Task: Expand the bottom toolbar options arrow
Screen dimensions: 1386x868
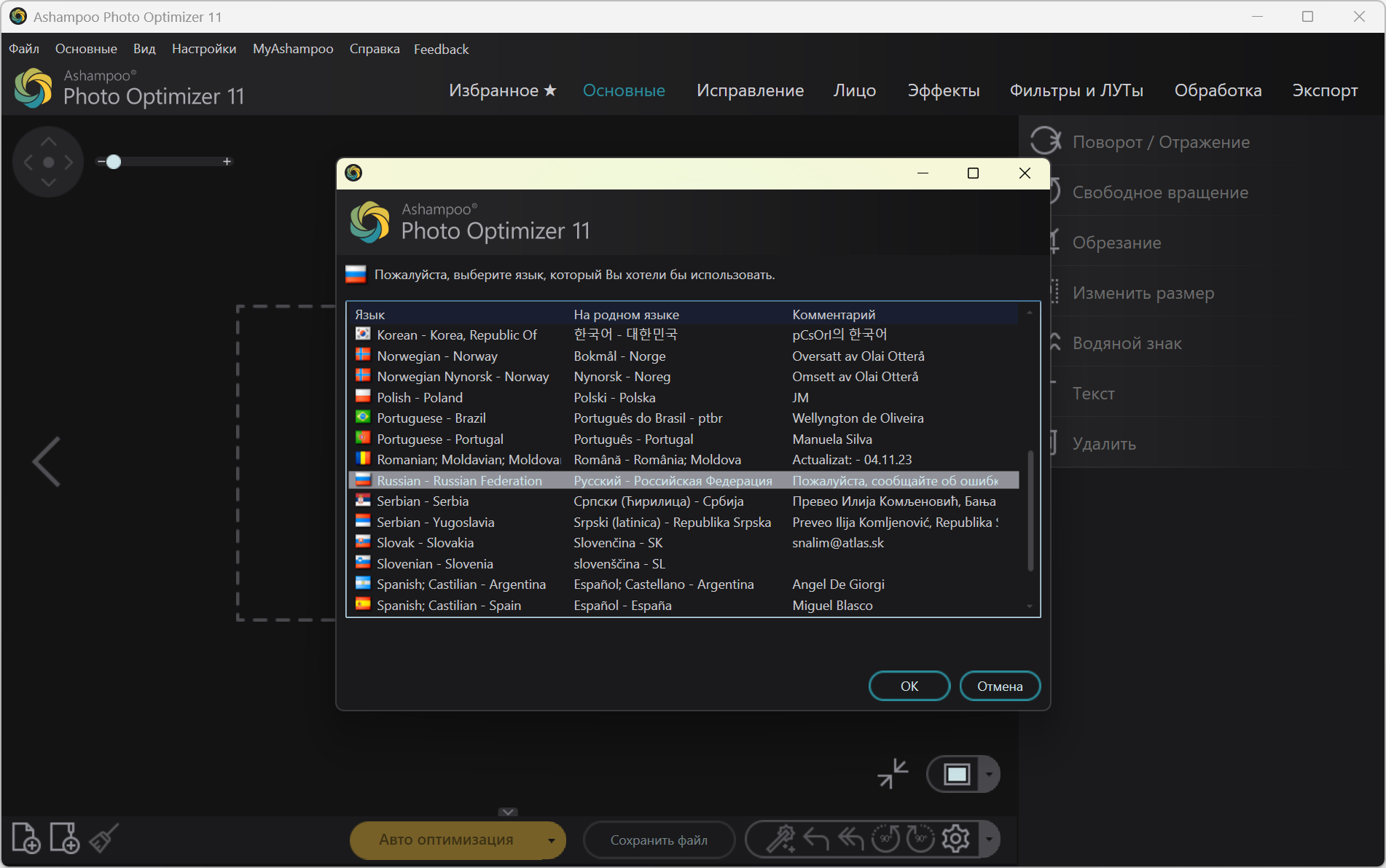Action: pos(989,839)
